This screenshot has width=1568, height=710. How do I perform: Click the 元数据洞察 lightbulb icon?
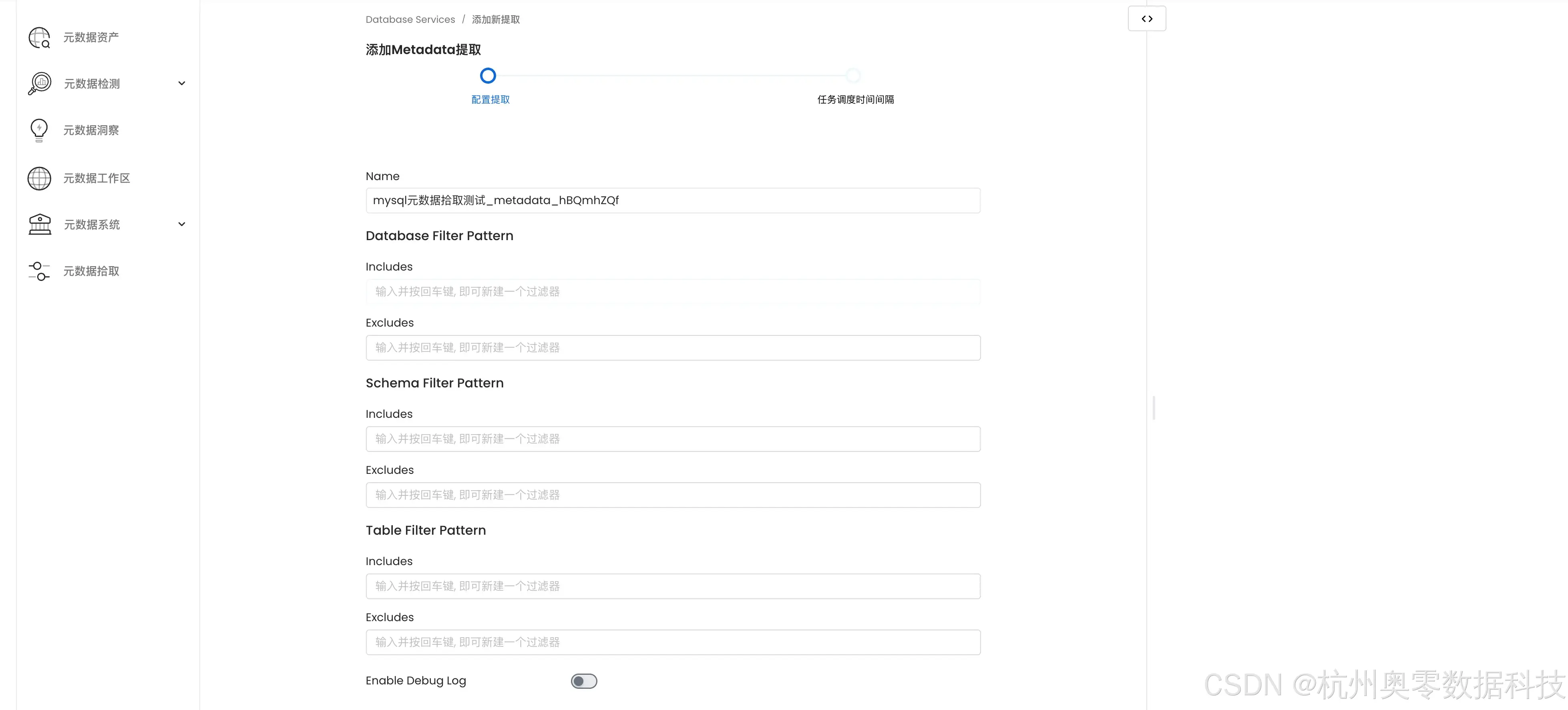click(x=39, y=130)
